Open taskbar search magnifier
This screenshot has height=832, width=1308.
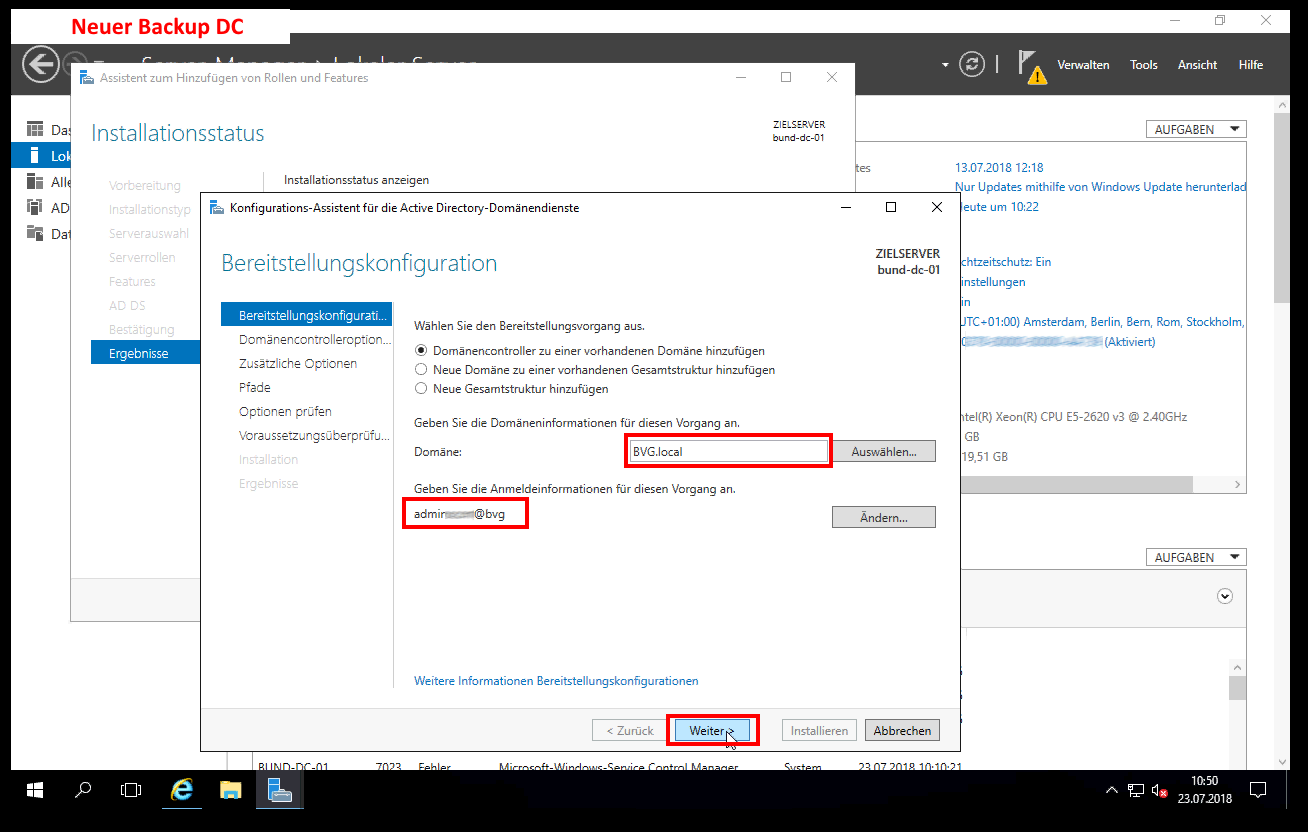pos(84,790)
